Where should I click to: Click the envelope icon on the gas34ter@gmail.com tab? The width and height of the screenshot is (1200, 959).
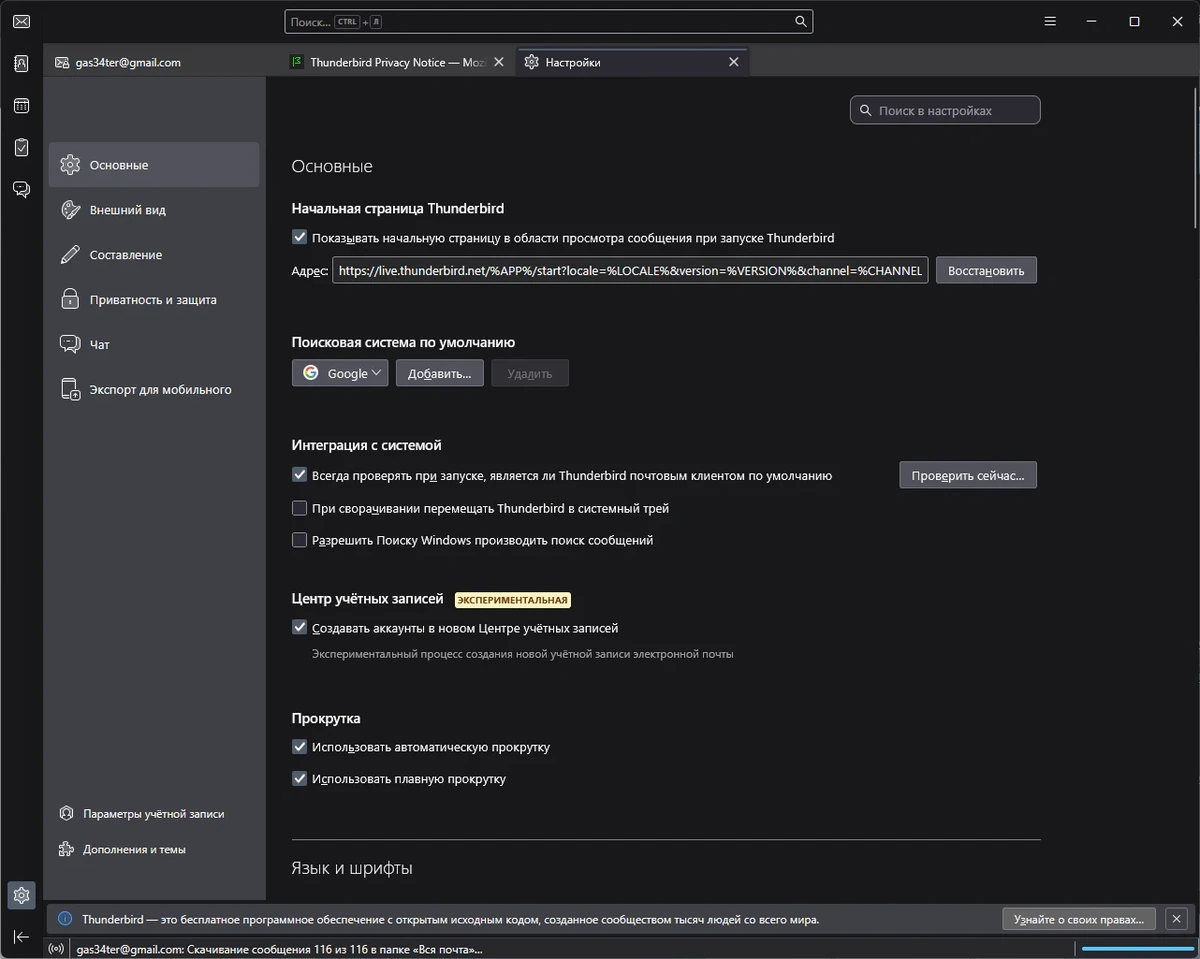click(x=63, y=62)
